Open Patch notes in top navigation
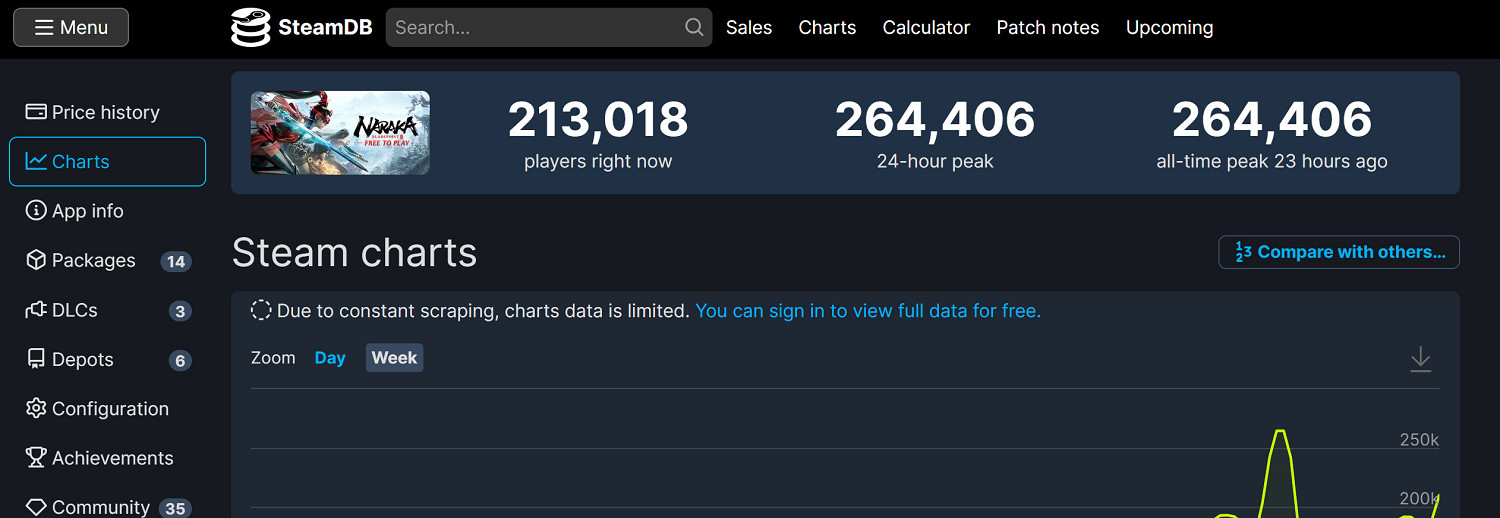Screen dimensions: 1500x518 click(1048, 28)
